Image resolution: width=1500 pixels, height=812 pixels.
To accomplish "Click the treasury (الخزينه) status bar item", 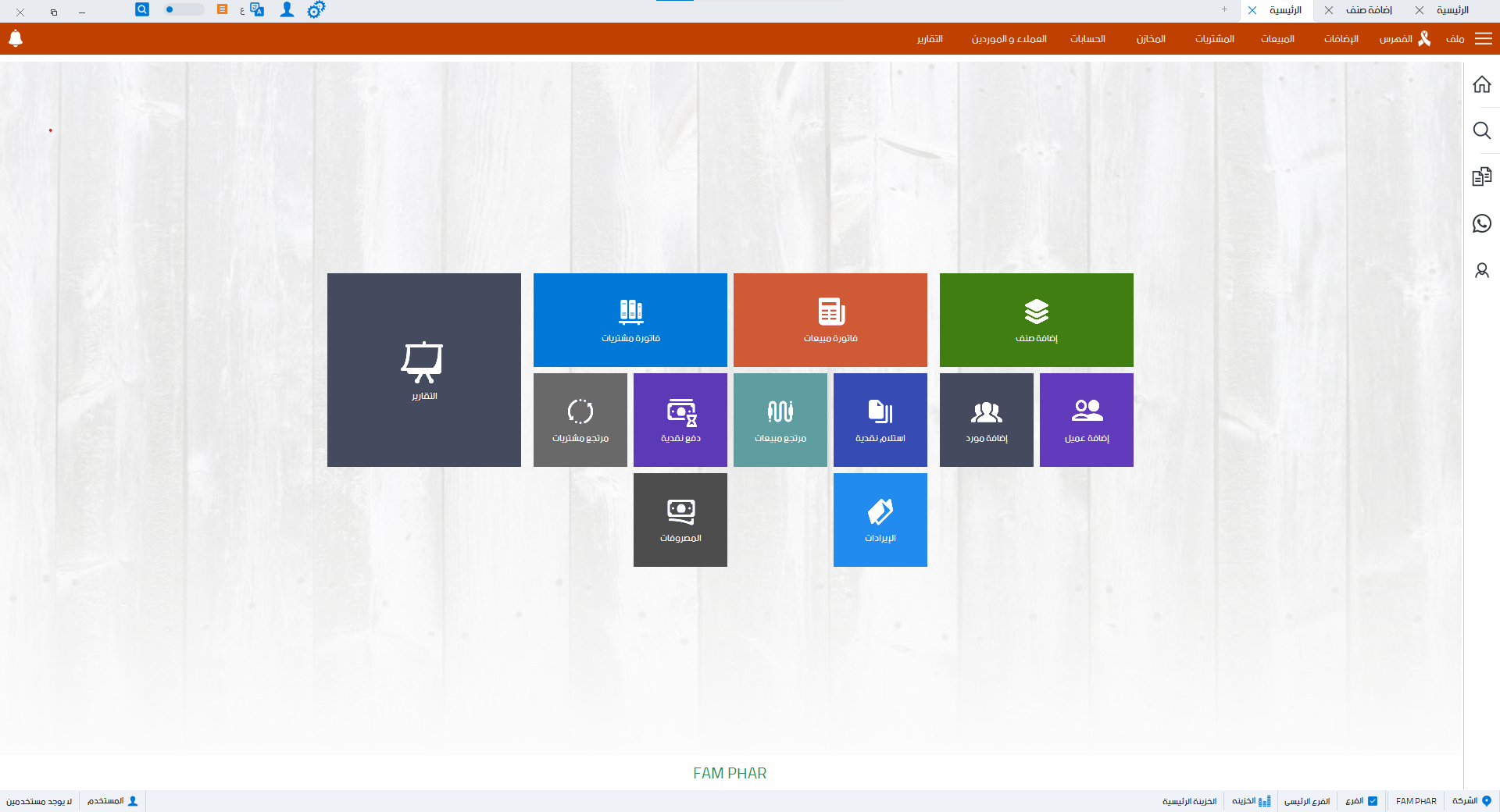I will [x=1251, y=801].
